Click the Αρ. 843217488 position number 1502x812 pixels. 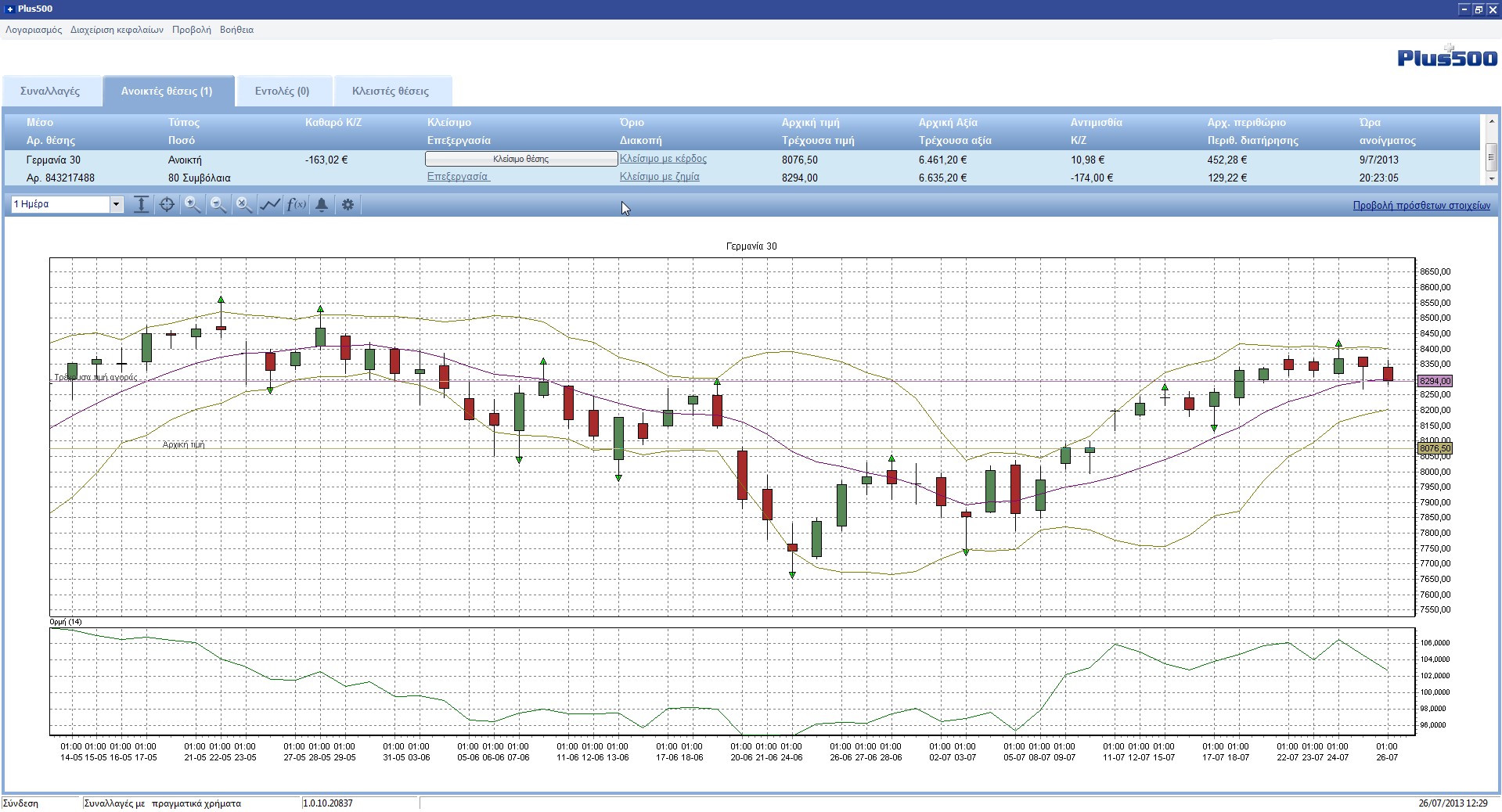pos(60,178)
